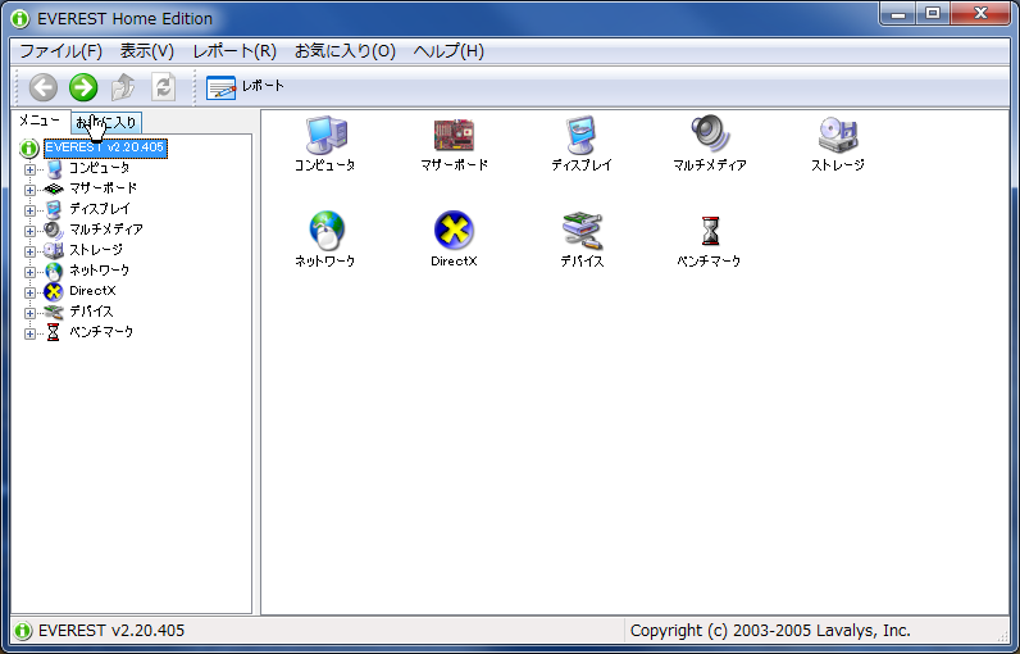Click the green Forward arrow button
Viewport: 1020px width, 654px height.
click(x=83, y=87)
